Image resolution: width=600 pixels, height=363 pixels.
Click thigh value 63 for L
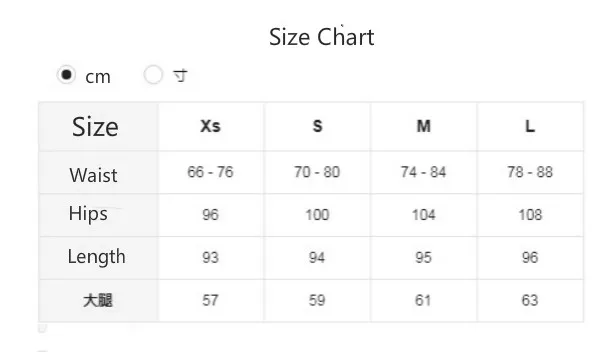pyautogui.click(x=530, y=300)
